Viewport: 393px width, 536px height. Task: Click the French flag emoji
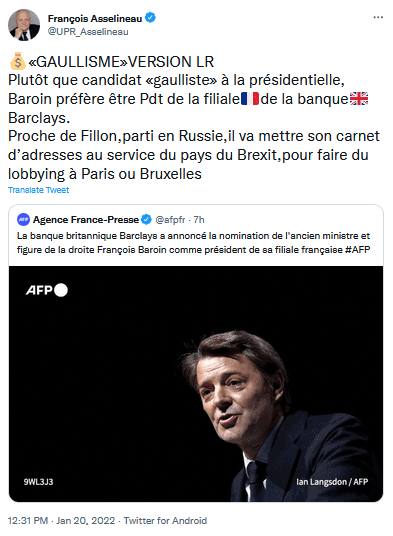pyautogui.click(x=250, y=99)
